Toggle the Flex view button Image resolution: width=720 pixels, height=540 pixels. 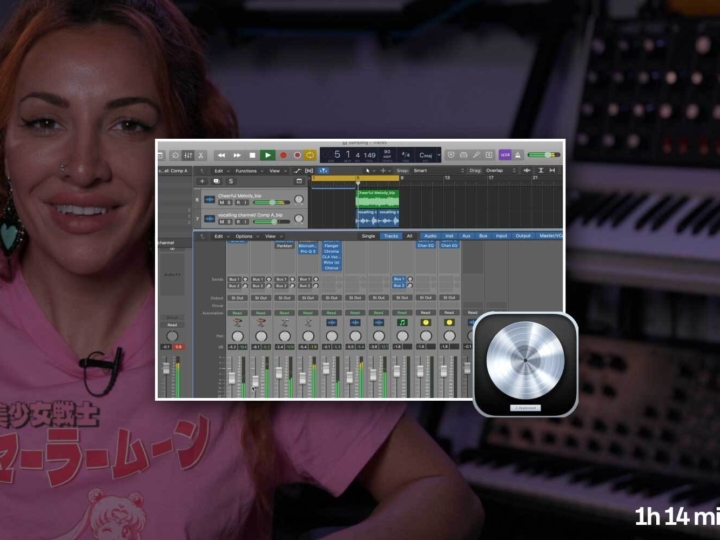[309, 171]
